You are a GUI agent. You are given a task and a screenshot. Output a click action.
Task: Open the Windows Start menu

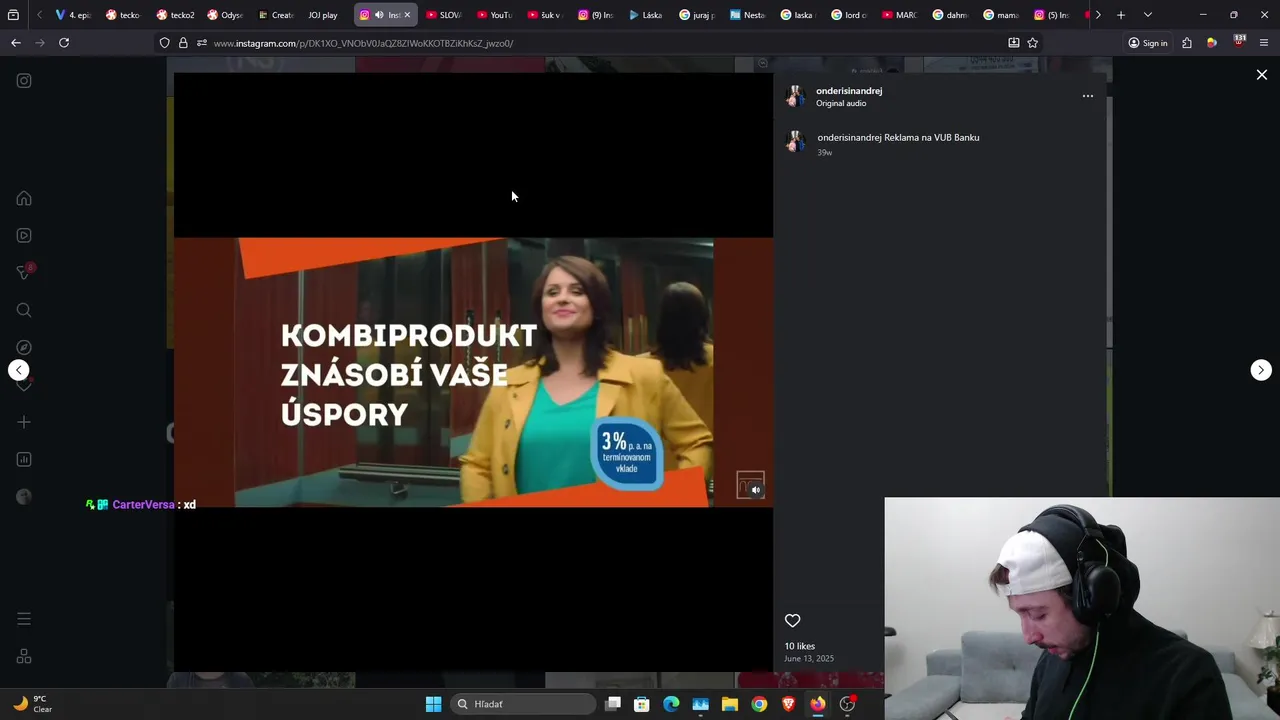(433, 704)
